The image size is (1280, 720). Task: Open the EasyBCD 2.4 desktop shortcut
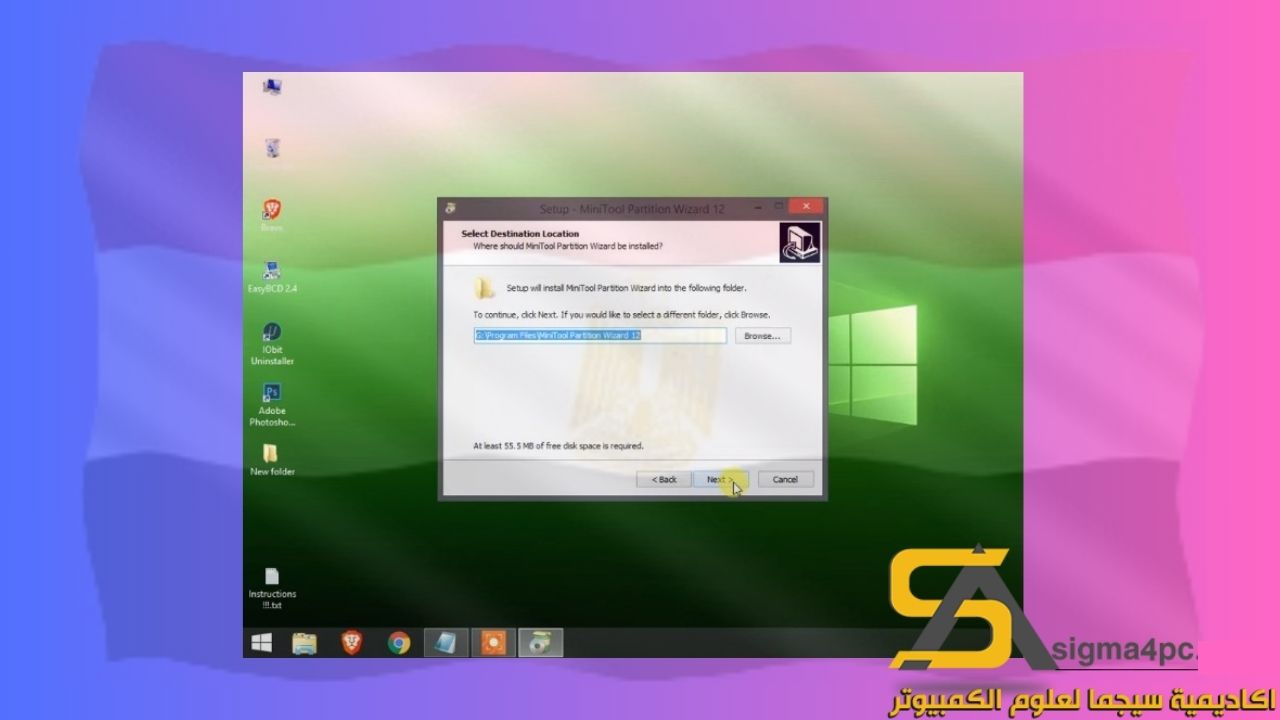tap(272, 277)
